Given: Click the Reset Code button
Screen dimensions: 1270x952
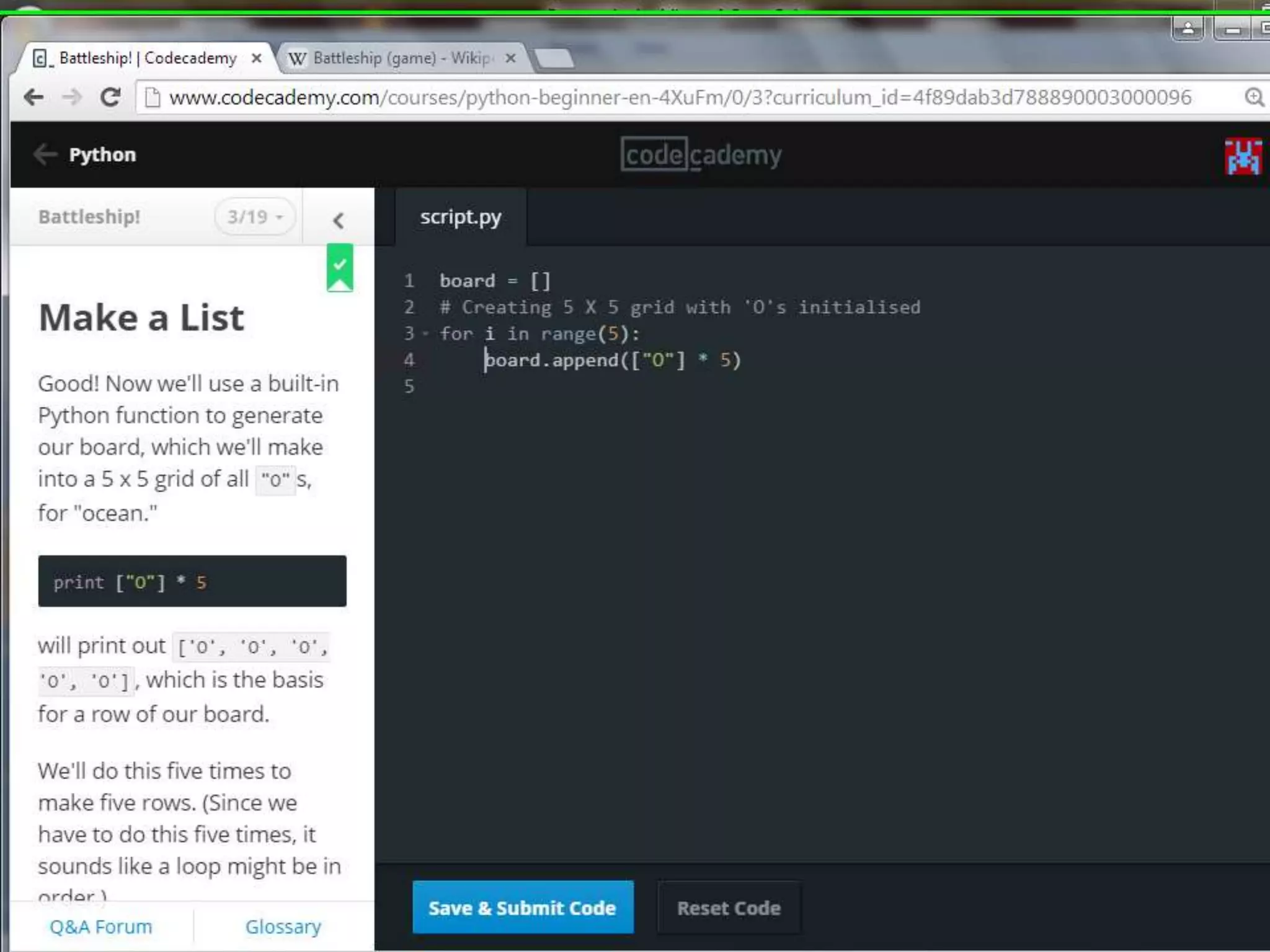Looking at the screenshot, I should [x=729, y=908].
